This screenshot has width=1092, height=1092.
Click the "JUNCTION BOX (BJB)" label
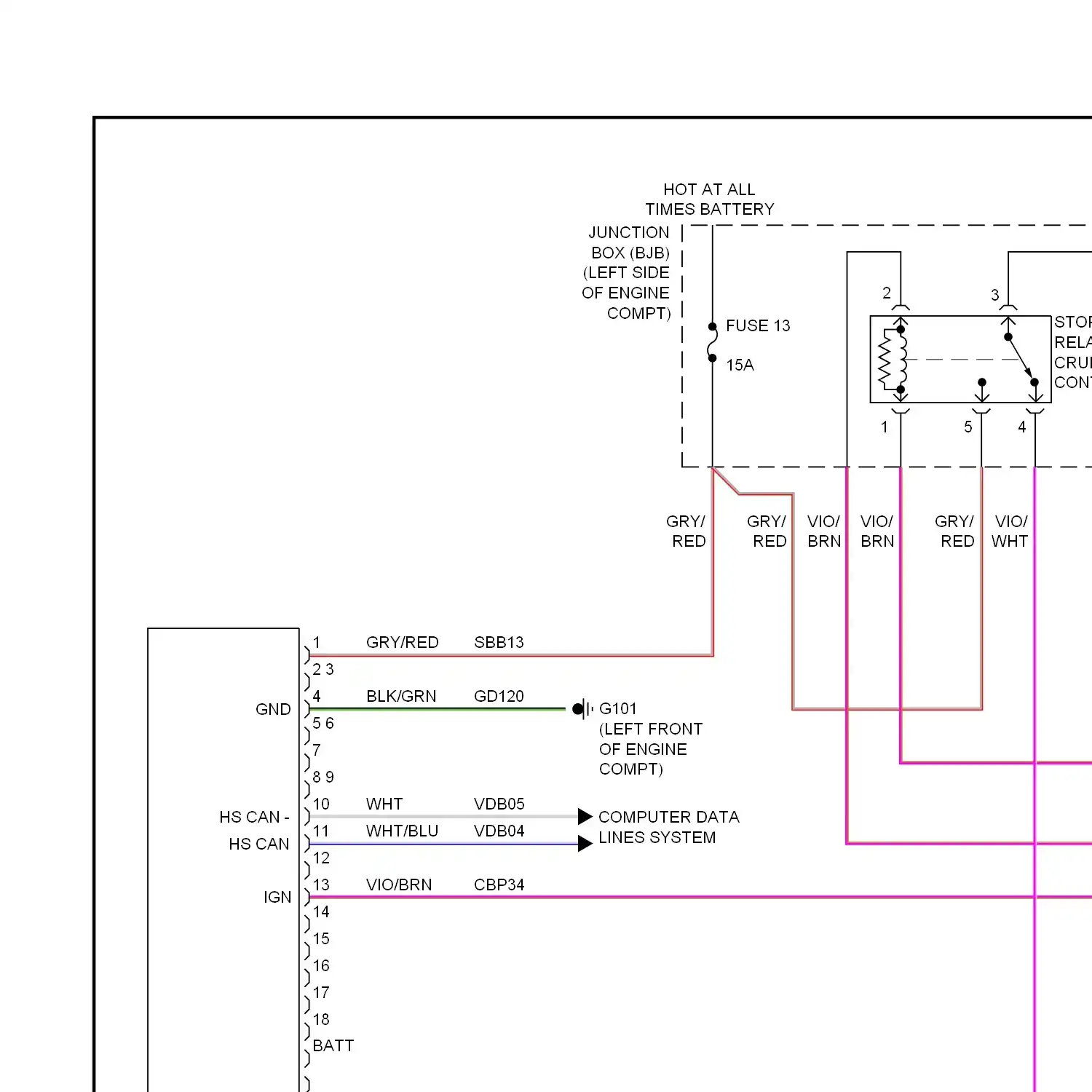(629, 242)
